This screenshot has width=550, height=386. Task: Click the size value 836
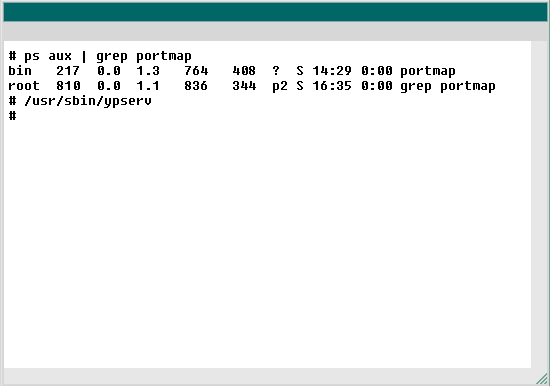point(196,86)
